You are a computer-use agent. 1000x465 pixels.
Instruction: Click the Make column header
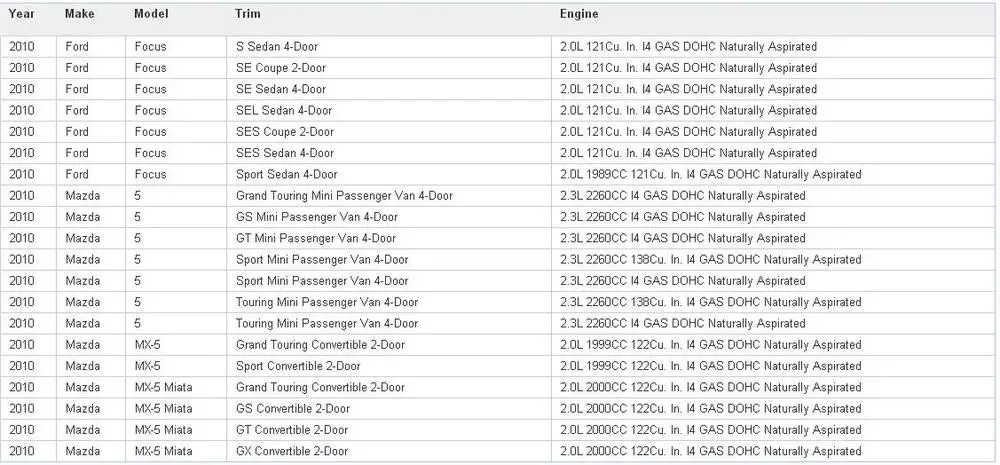pyautogui.click(x=80, y=14)
